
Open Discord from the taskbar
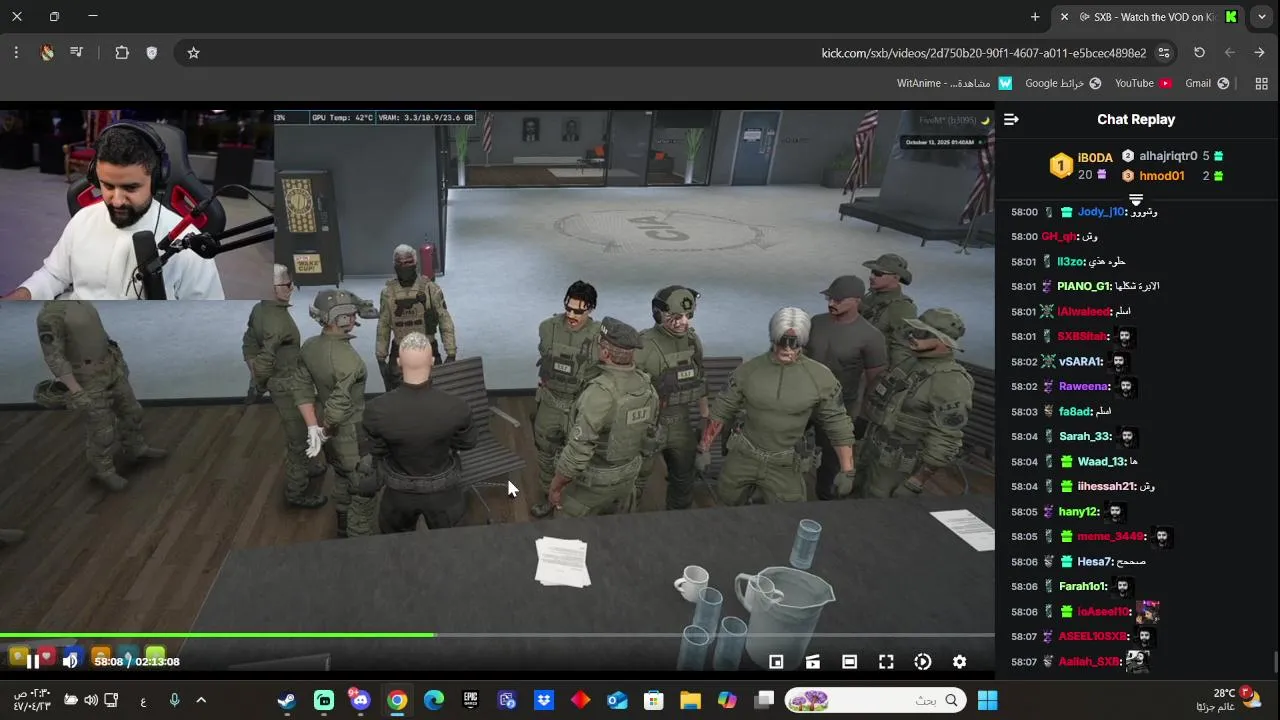[x=360, y=700]
